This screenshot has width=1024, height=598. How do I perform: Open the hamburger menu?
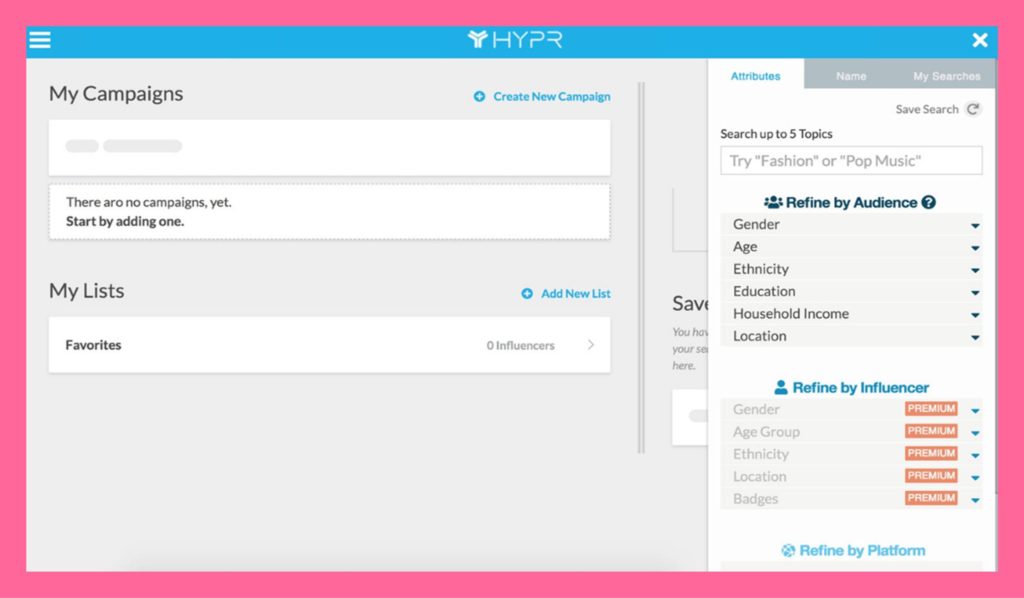40,40
